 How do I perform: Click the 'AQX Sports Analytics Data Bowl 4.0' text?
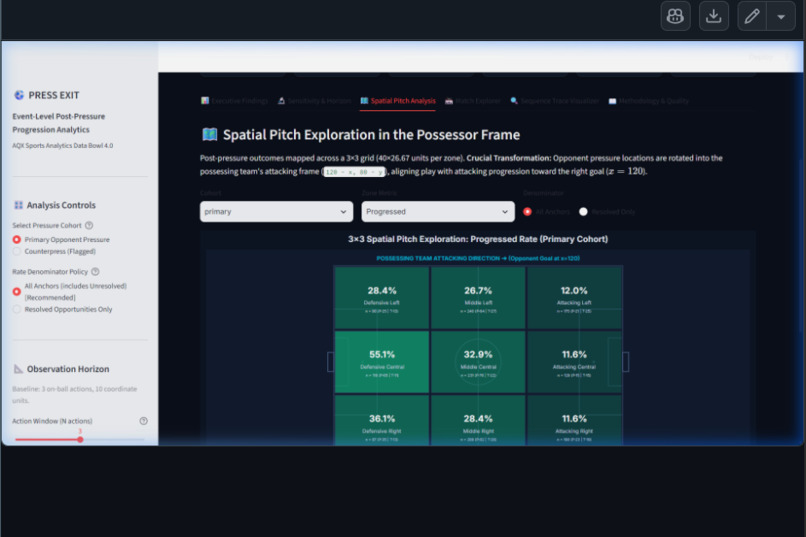[63, 145]
